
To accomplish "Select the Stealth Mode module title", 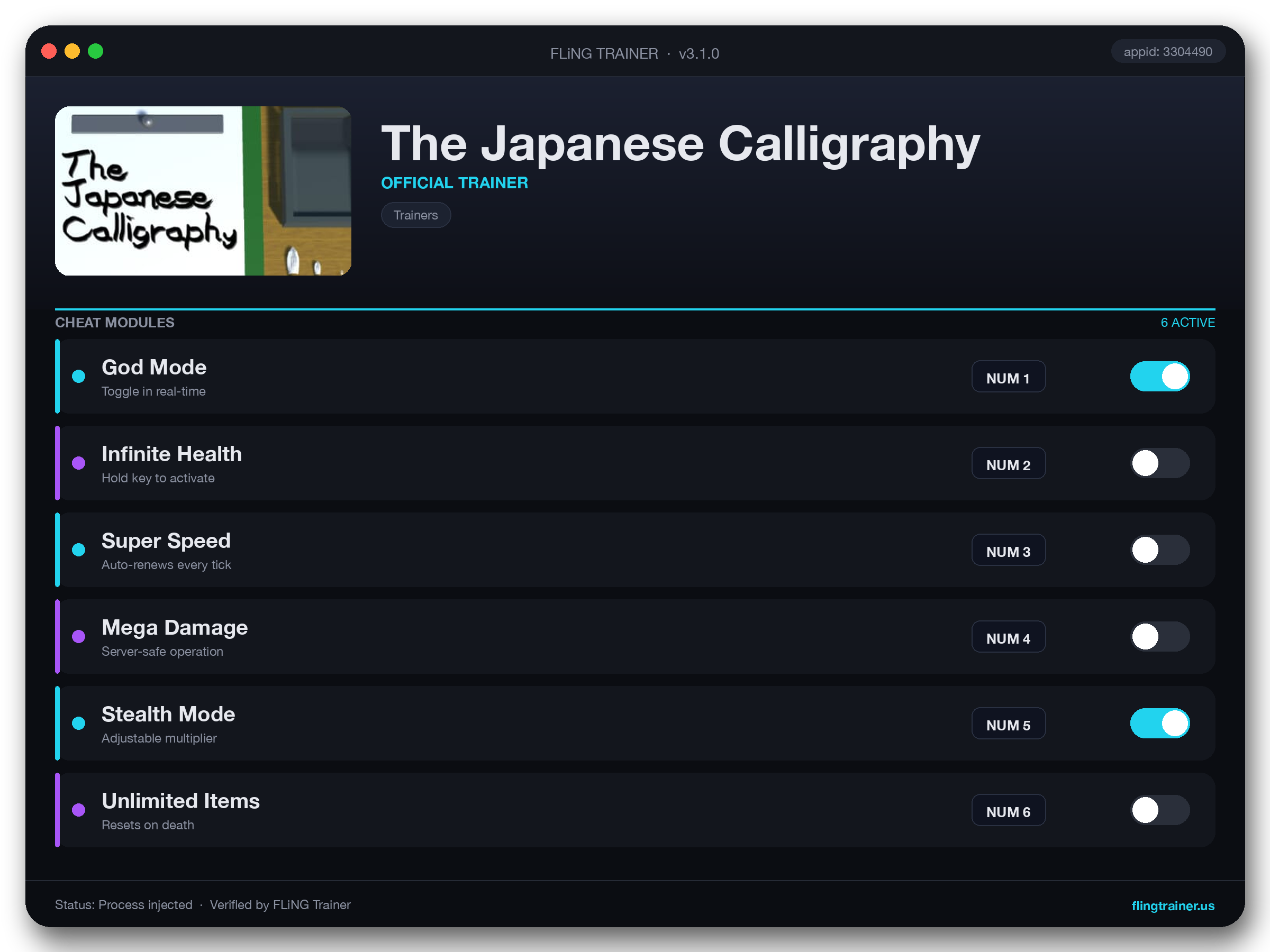I will 168,714.
